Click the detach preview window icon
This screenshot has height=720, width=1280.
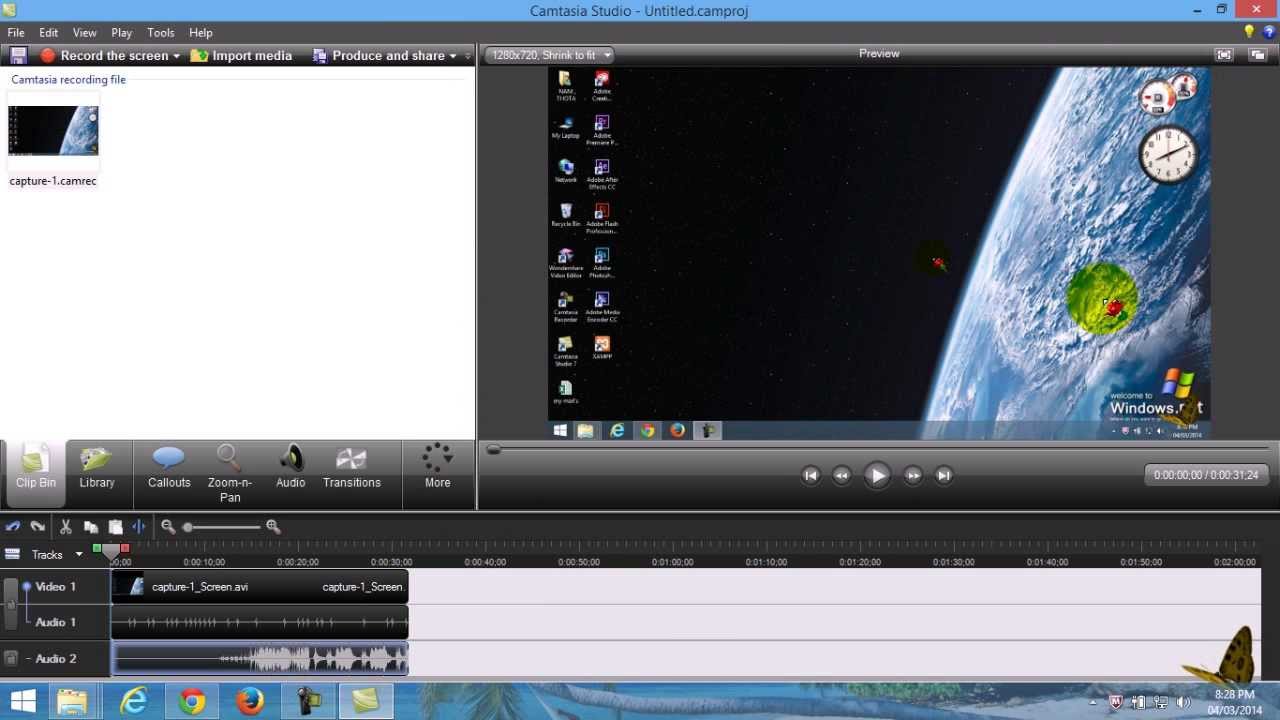(1258, 55)
